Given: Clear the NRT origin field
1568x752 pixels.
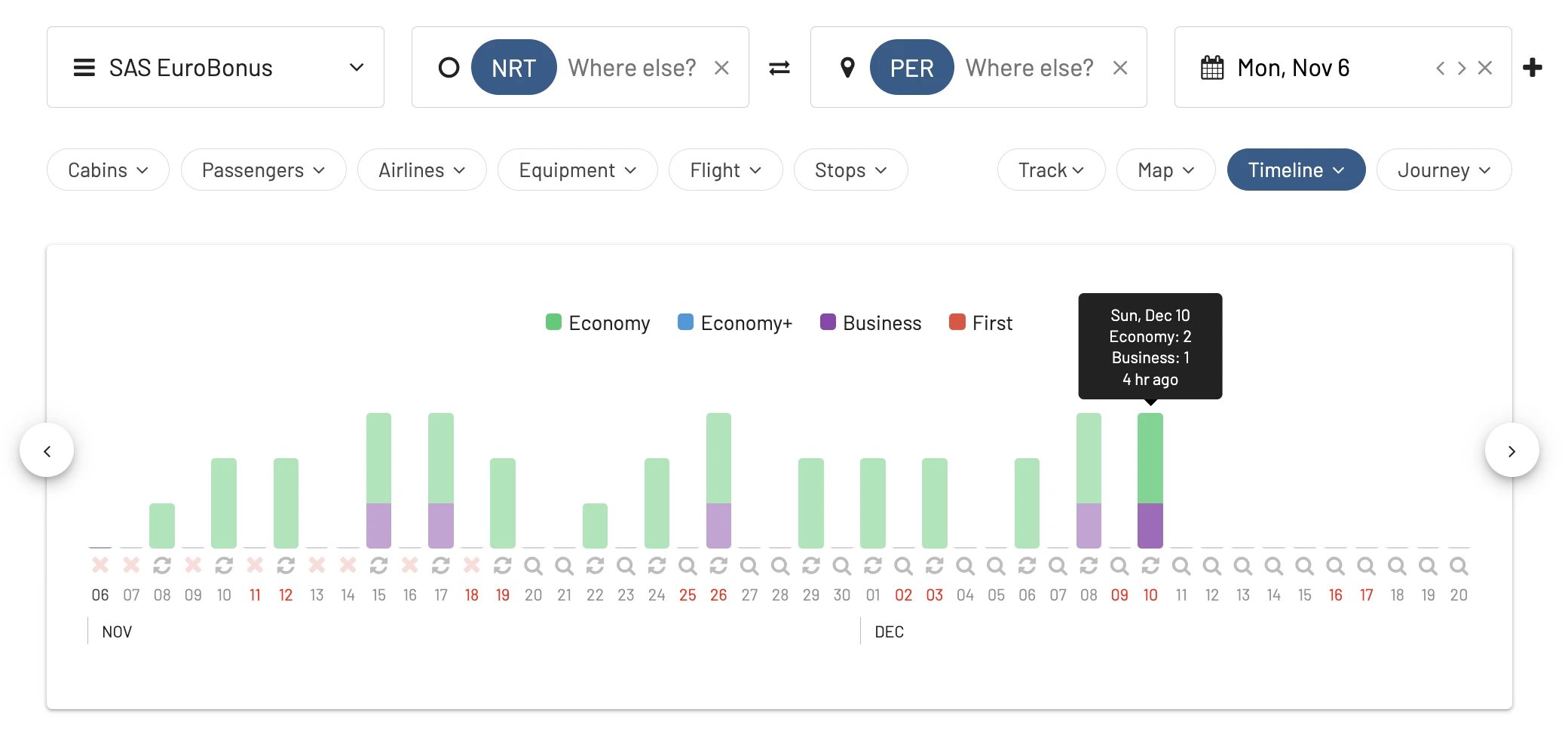Looking at the screenshot, I should [721, 68].
